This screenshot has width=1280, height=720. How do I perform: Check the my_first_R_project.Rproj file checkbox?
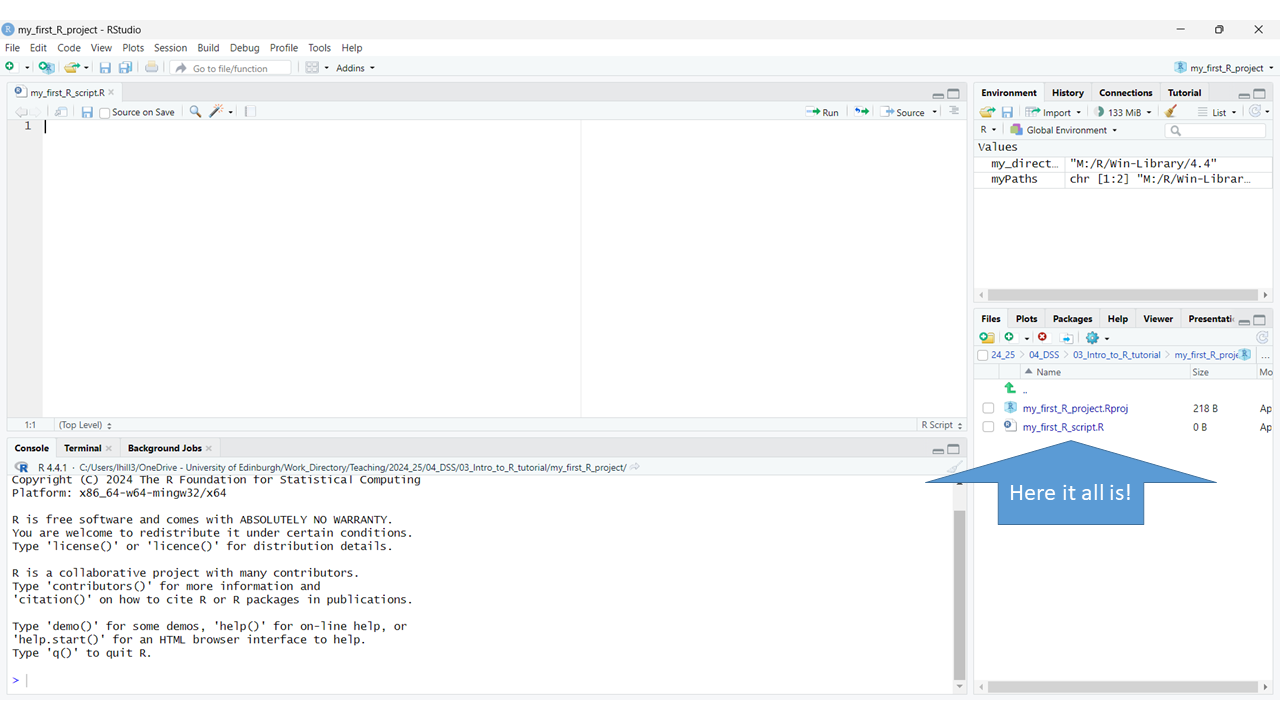988,408
